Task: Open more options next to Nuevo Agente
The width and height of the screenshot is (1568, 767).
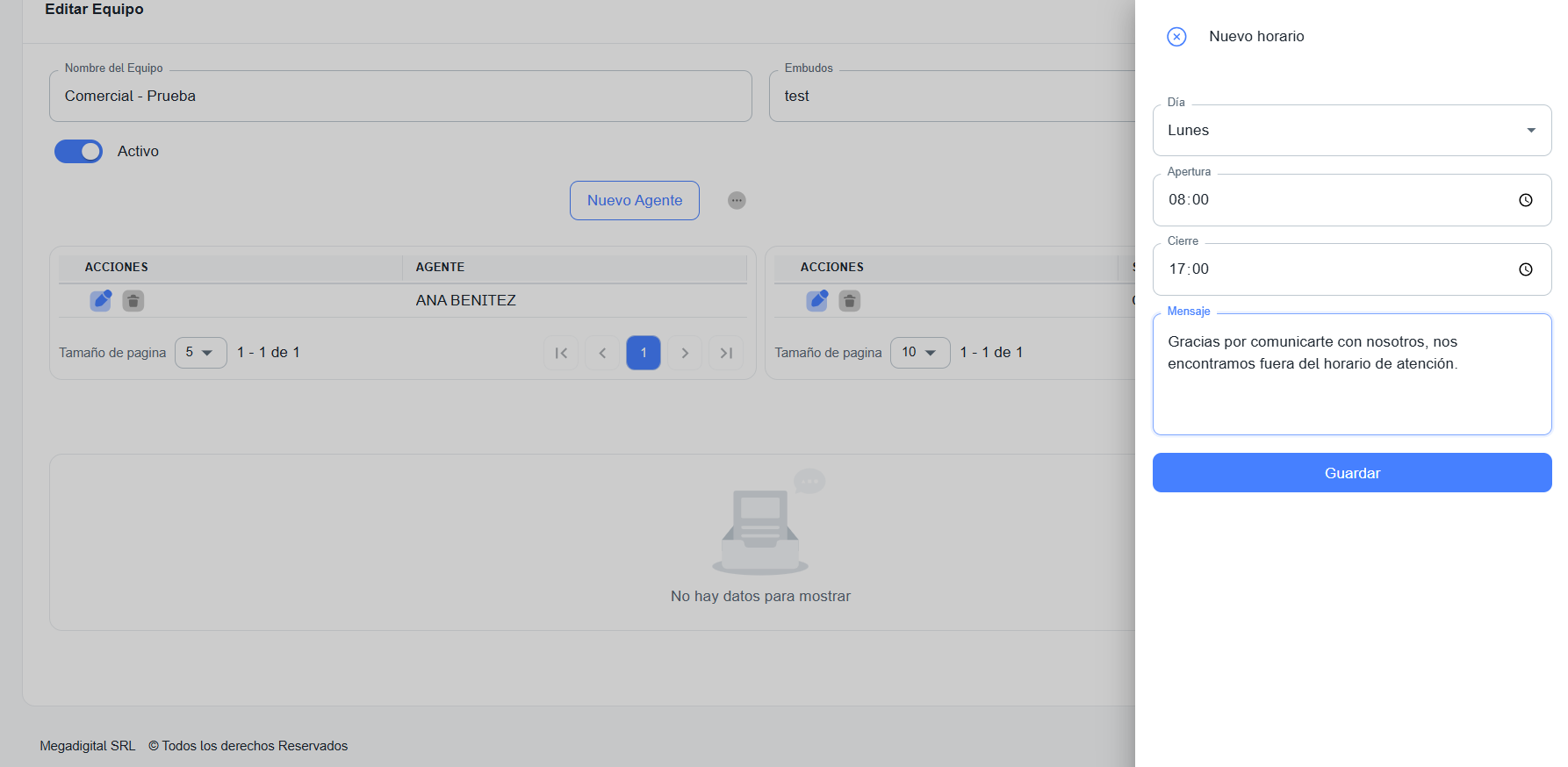Action: point(737,201)
